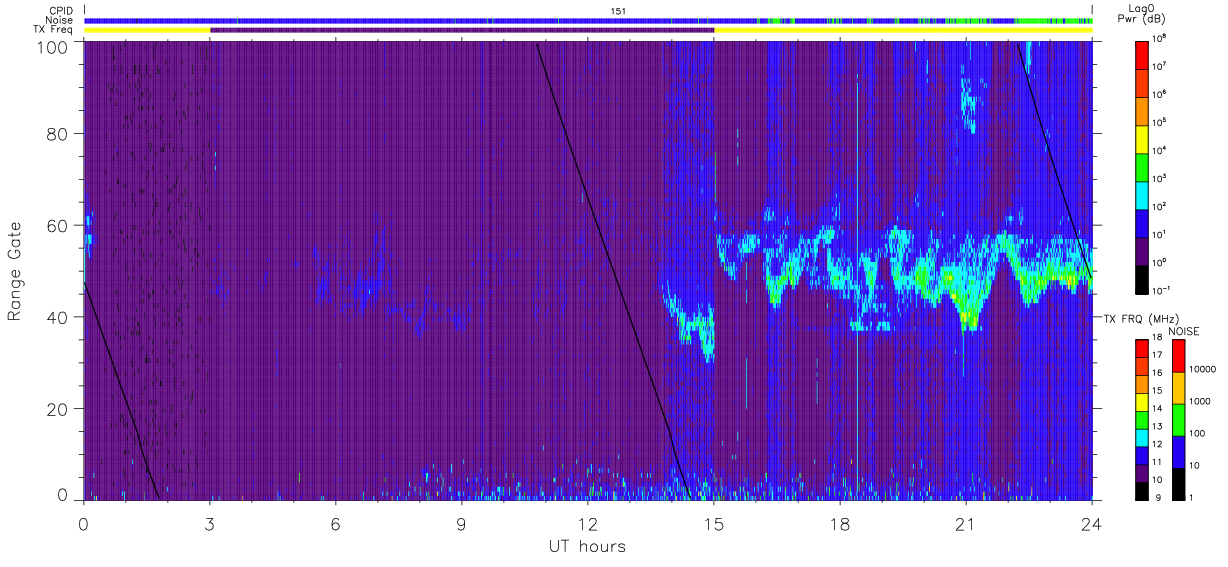Click the '40' tick label on Range Gate axis
Viewport: 1228px width, 567px height.
coord(59,318)
